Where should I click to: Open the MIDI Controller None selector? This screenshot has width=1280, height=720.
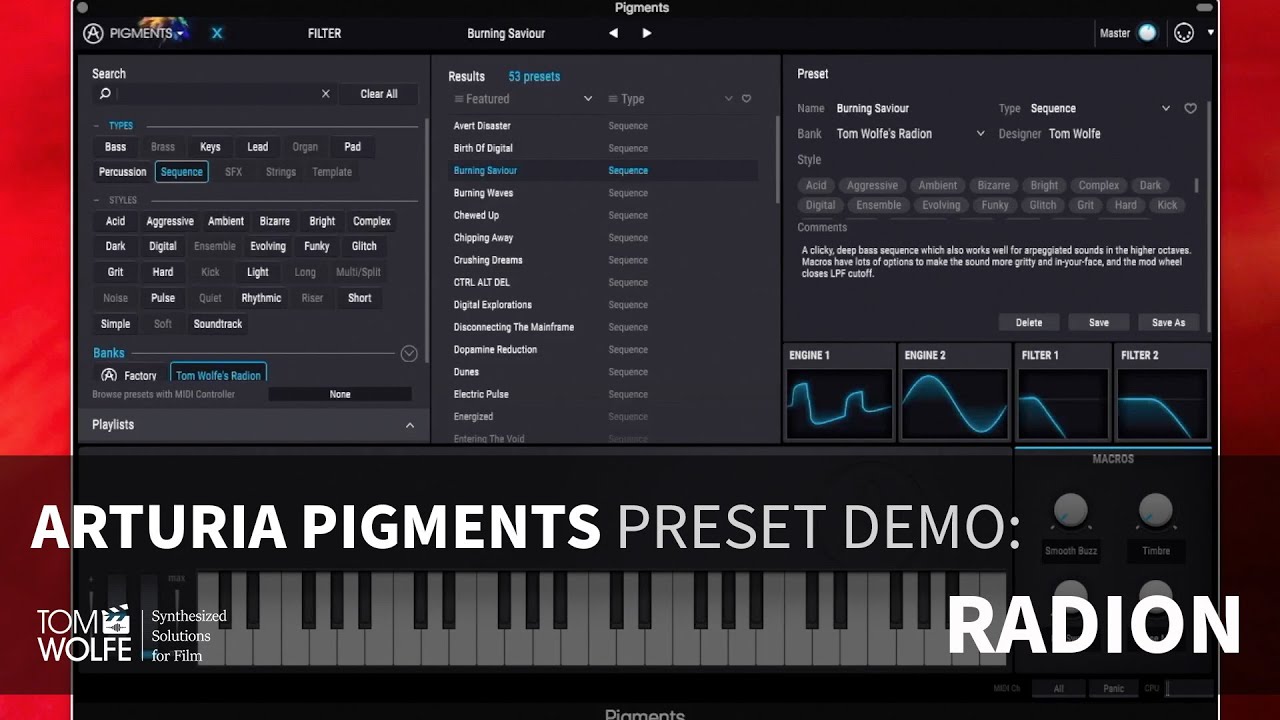tap(340, 394)
